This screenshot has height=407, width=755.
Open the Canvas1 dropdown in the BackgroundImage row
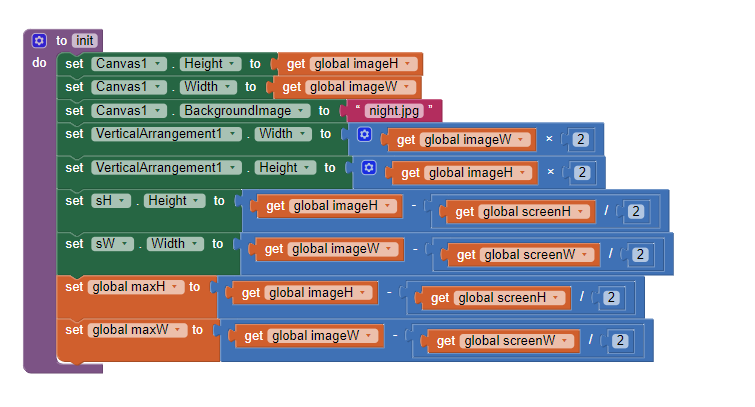129,111
